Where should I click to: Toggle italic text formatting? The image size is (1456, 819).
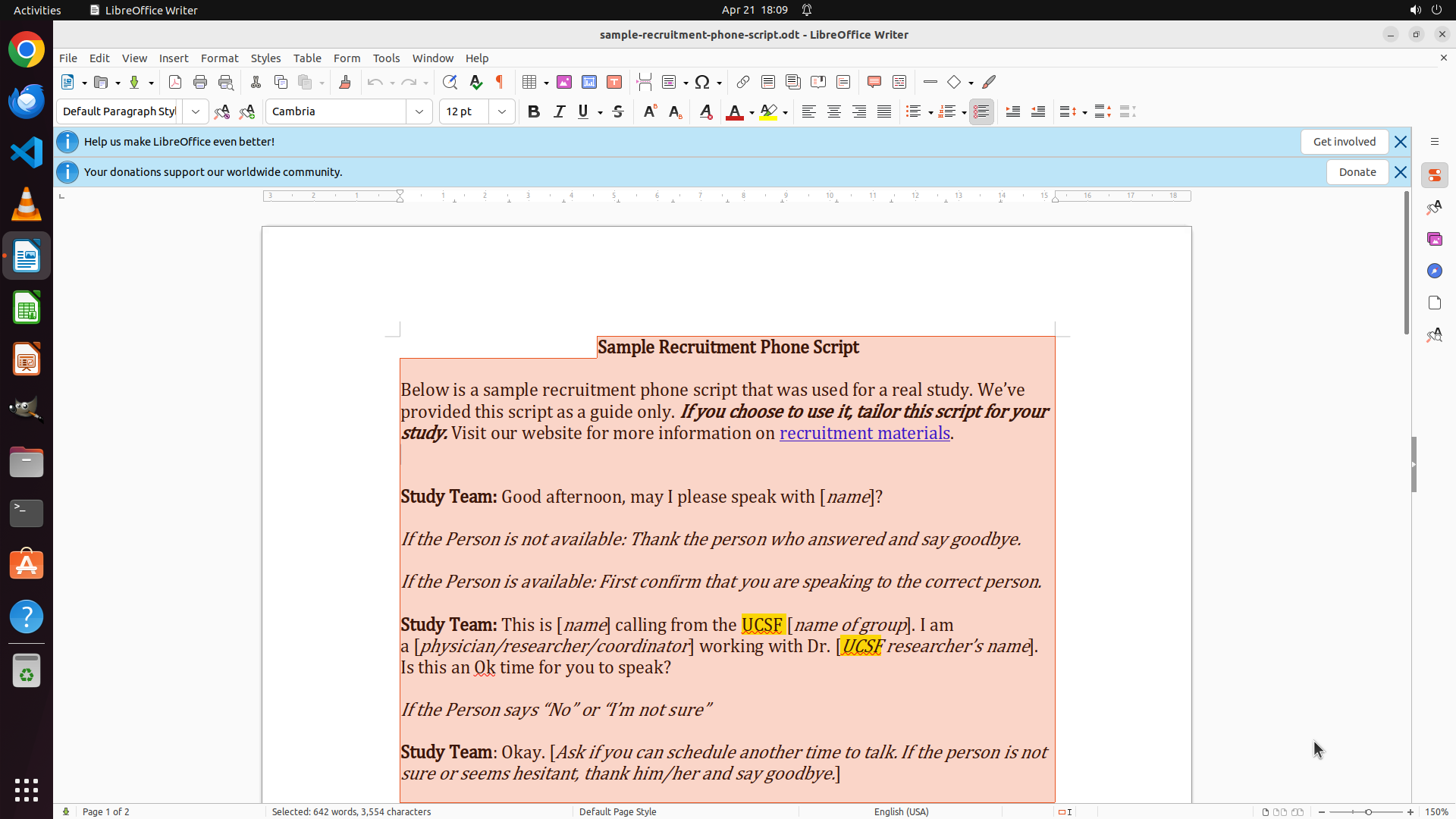(x=559, y=111)
